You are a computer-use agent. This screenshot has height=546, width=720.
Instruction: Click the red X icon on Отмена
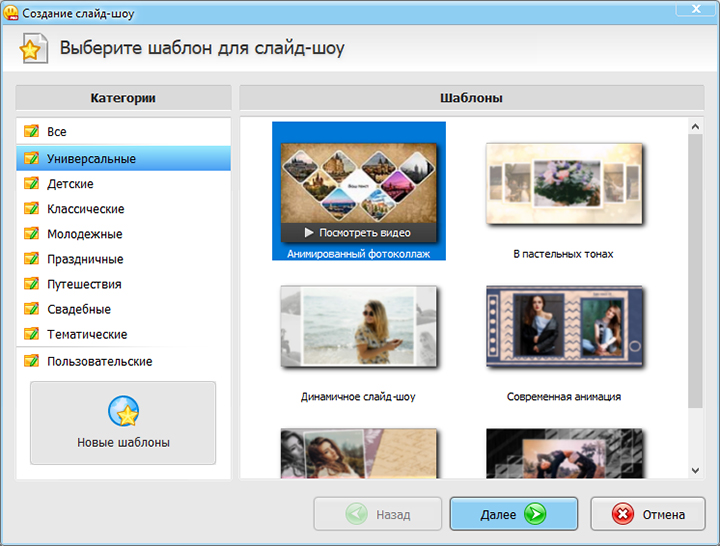[x=623, y=514]
